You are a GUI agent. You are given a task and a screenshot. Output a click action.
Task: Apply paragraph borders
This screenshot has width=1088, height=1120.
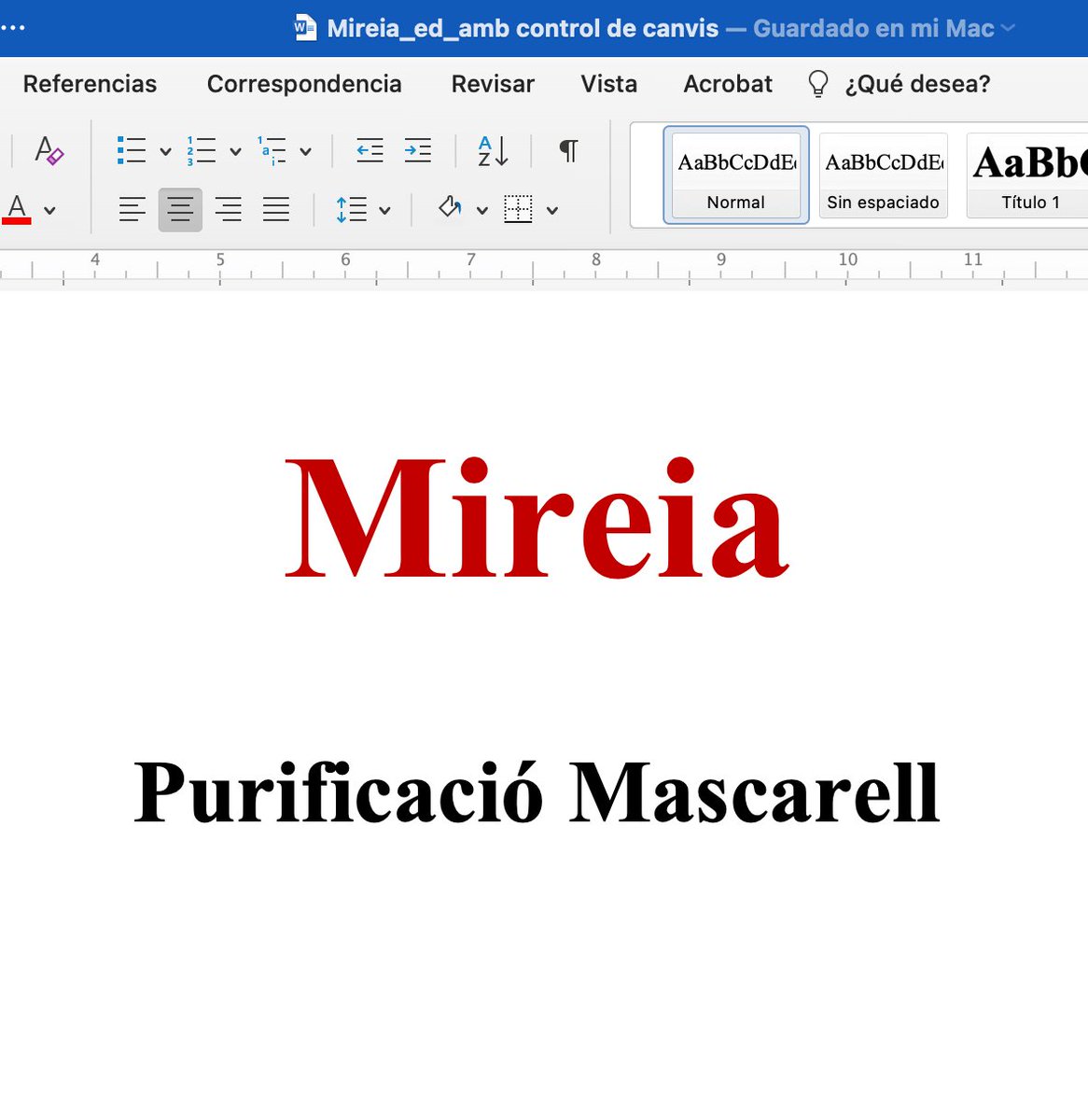[518, 209]
